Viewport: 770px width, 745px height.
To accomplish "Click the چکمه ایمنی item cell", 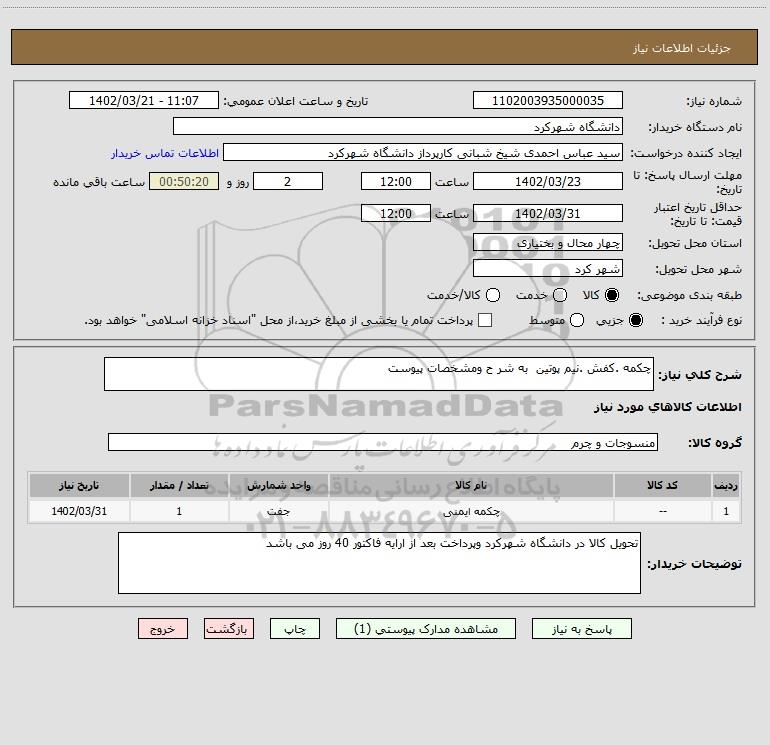I will tap(471, 511).
